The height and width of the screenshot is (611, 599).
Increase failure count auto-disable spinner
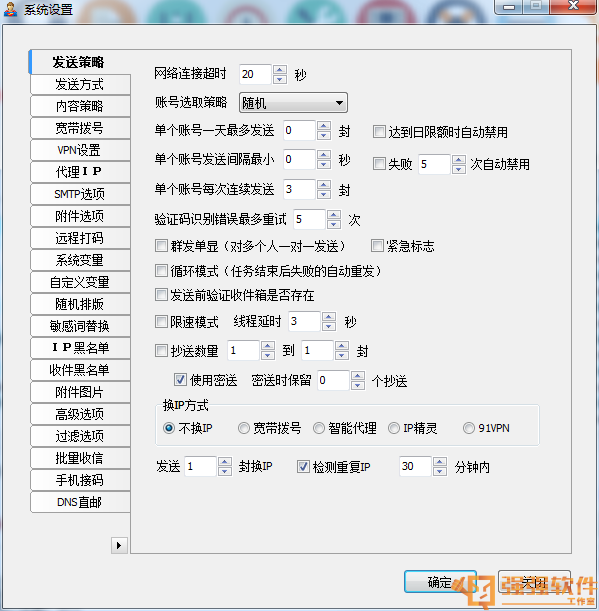click(459, 160)
